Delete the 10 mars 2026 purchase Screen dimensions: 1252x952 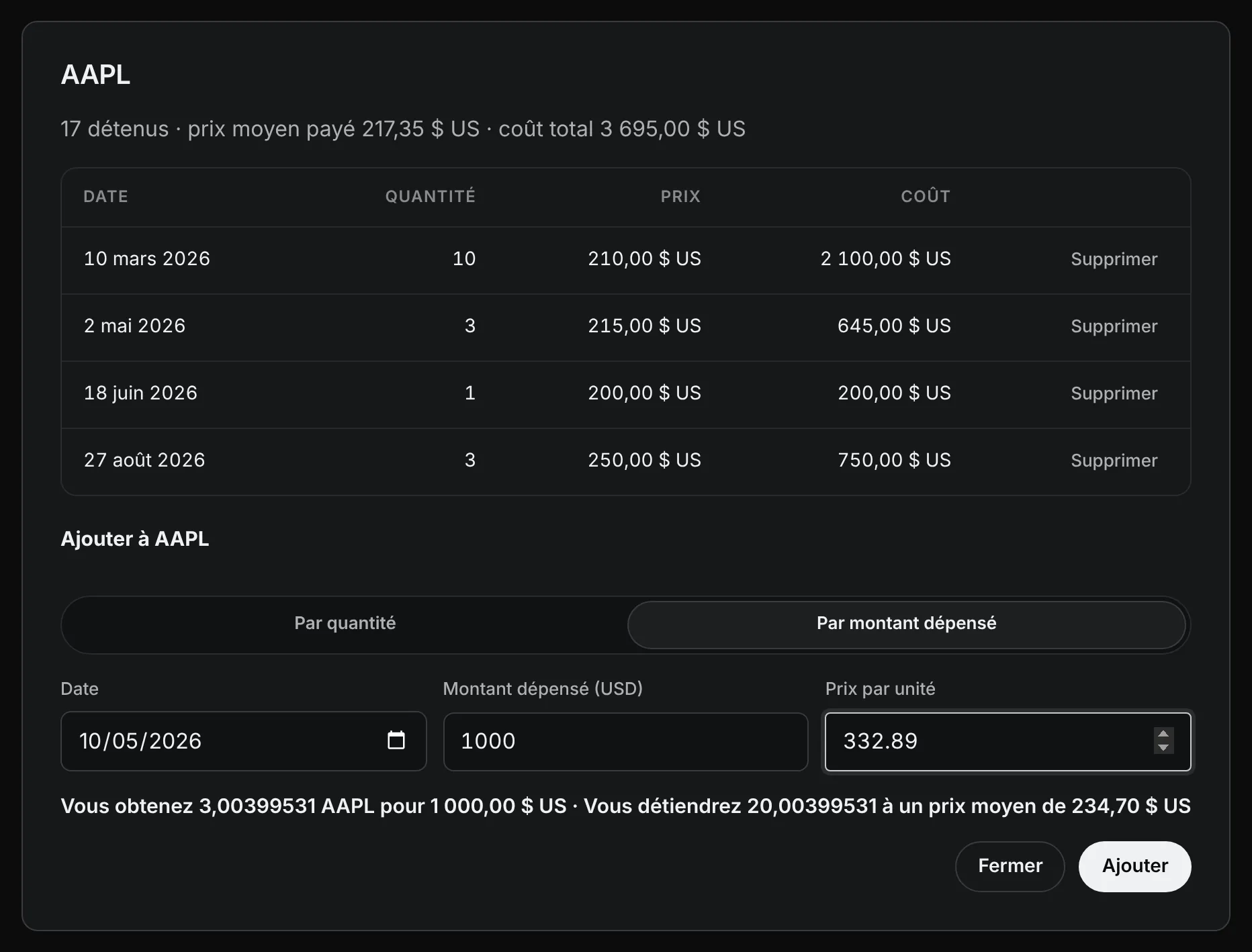click(1114, 259)
